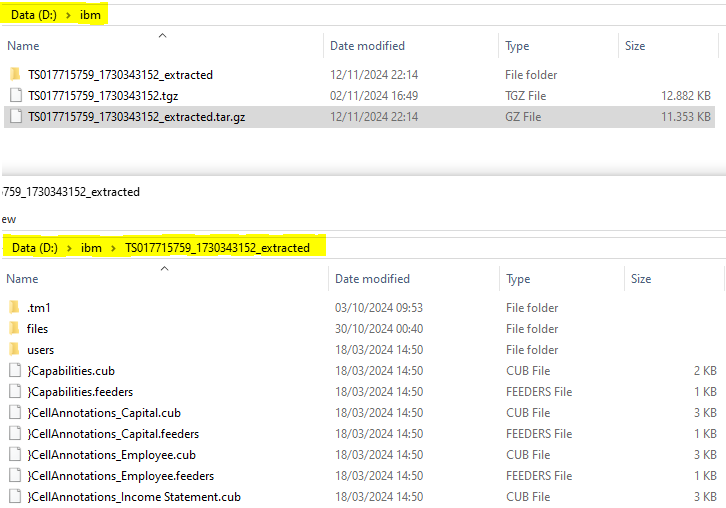
Task: Sort lower window by Name column
Action: tap(22, 279)
